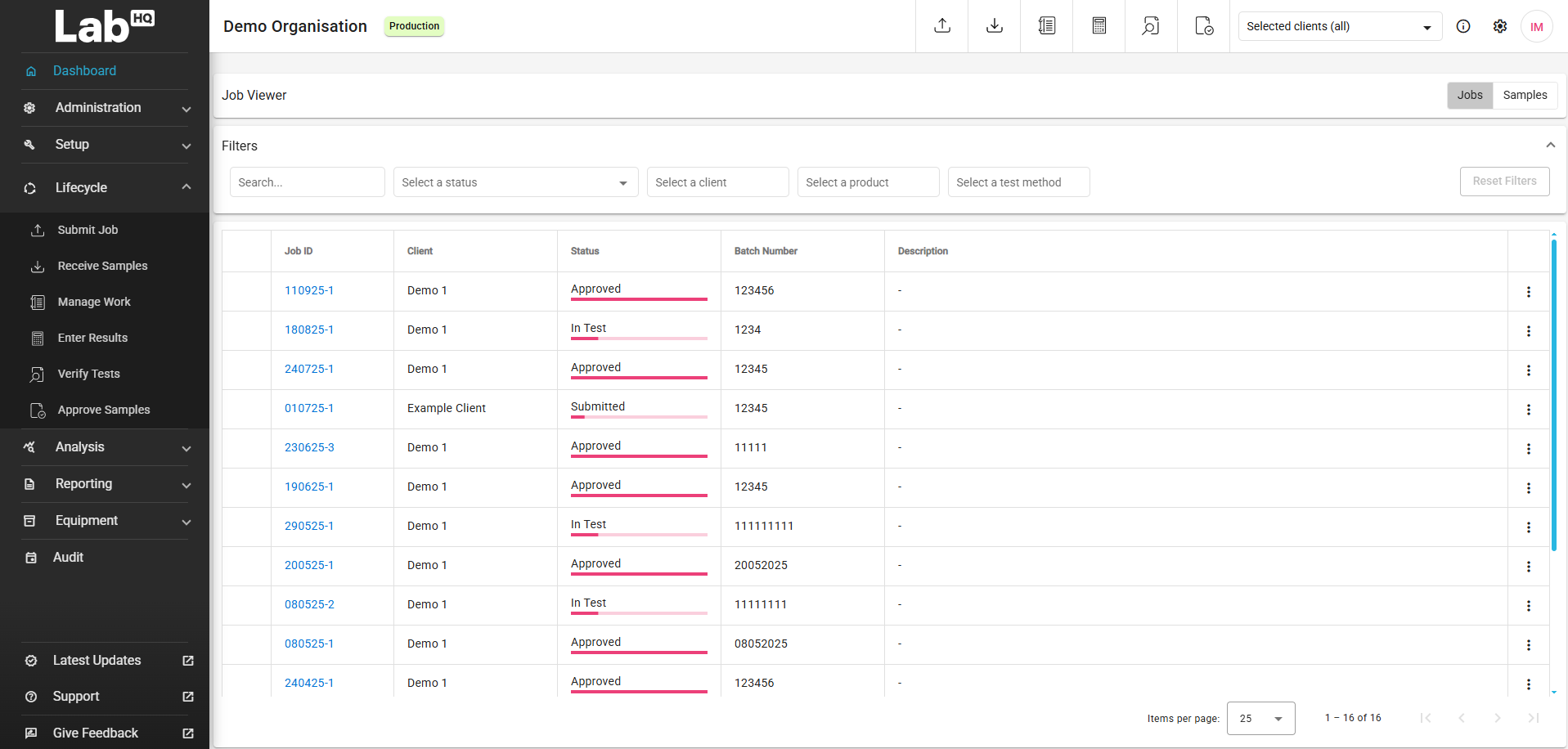Click the IM avatar circle
1568x749 pixels.
tap(1537, 25)
